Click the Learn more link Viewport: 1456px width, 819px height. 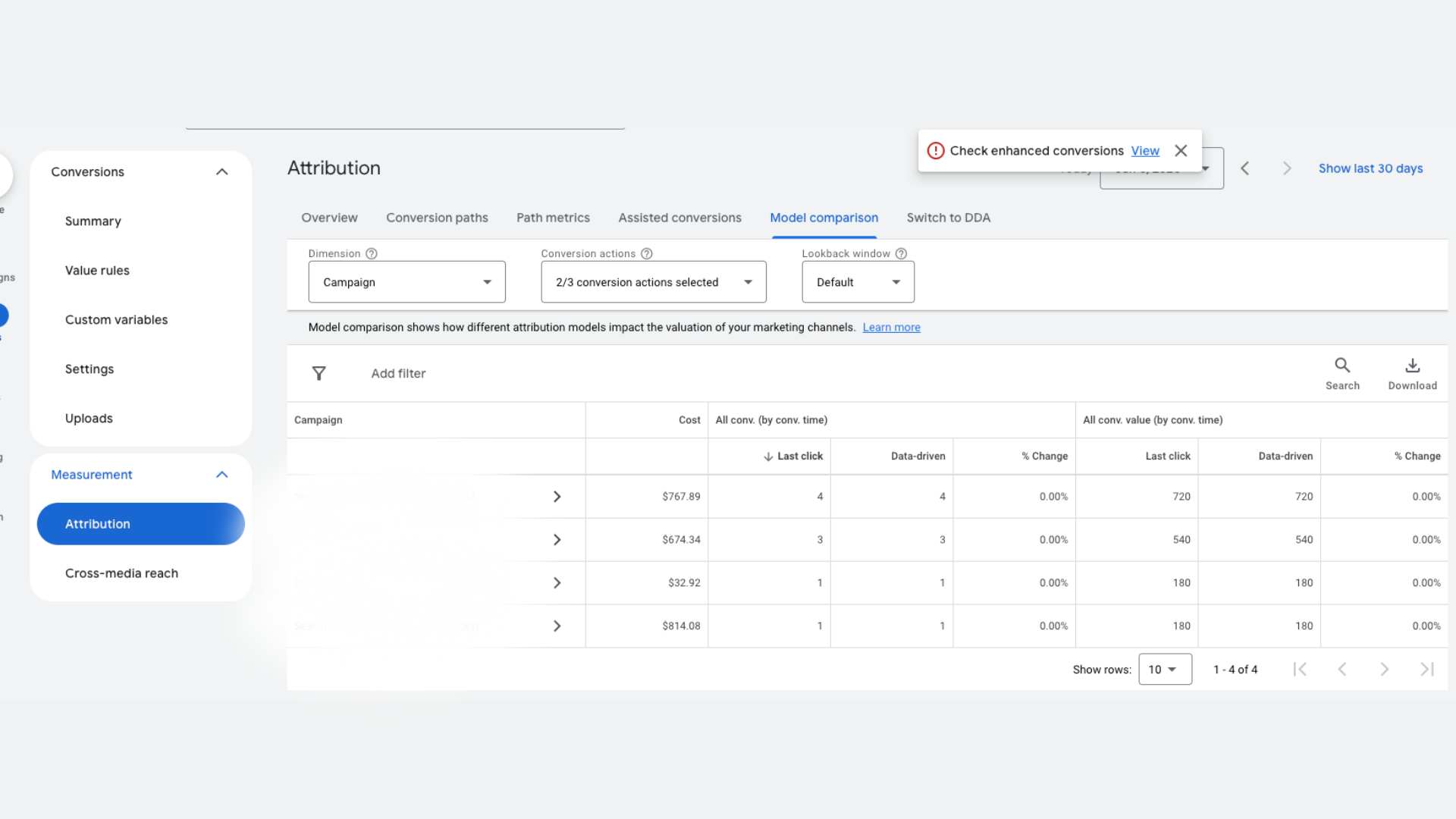(891, 328)
